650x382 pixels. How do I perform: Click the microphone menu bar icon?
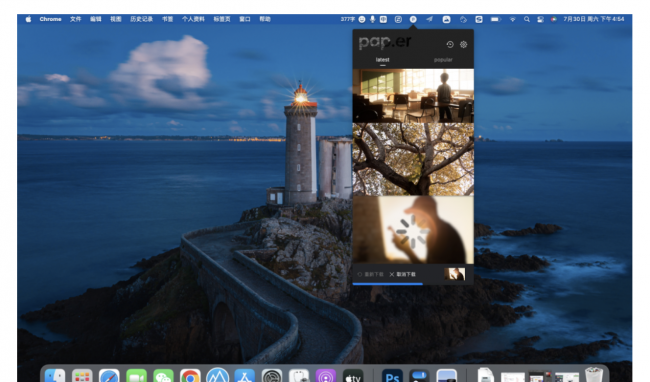coord(372,19)
